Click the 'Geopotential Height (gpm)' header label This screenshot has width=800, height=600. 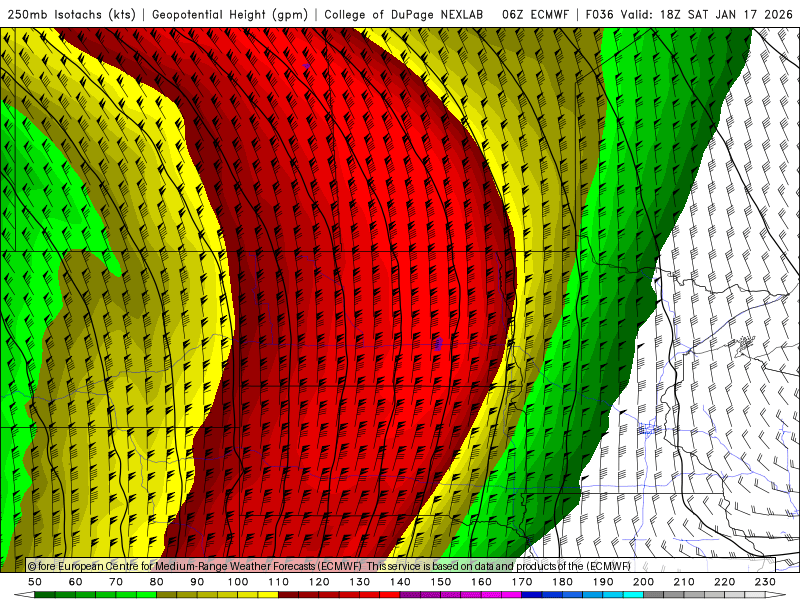coord(230,15)
